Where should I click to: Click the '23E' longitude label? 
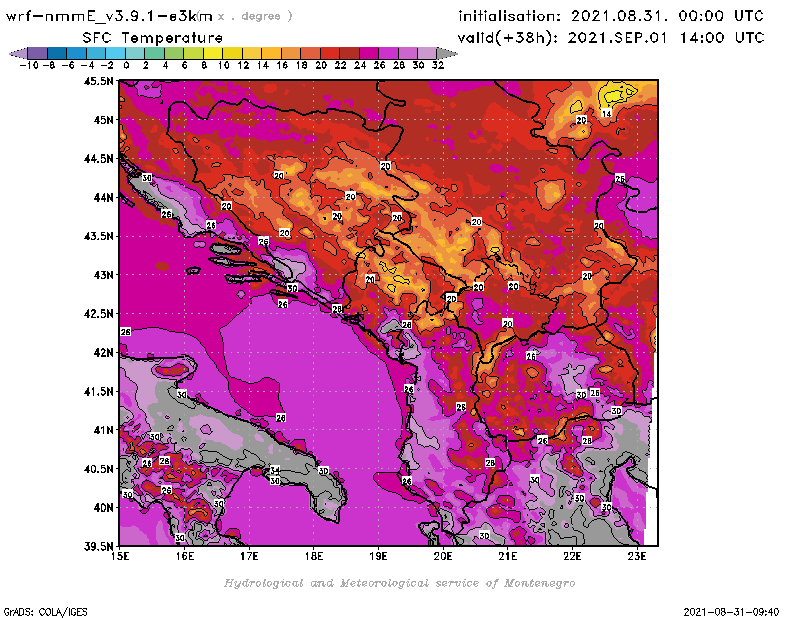[637, 556]
